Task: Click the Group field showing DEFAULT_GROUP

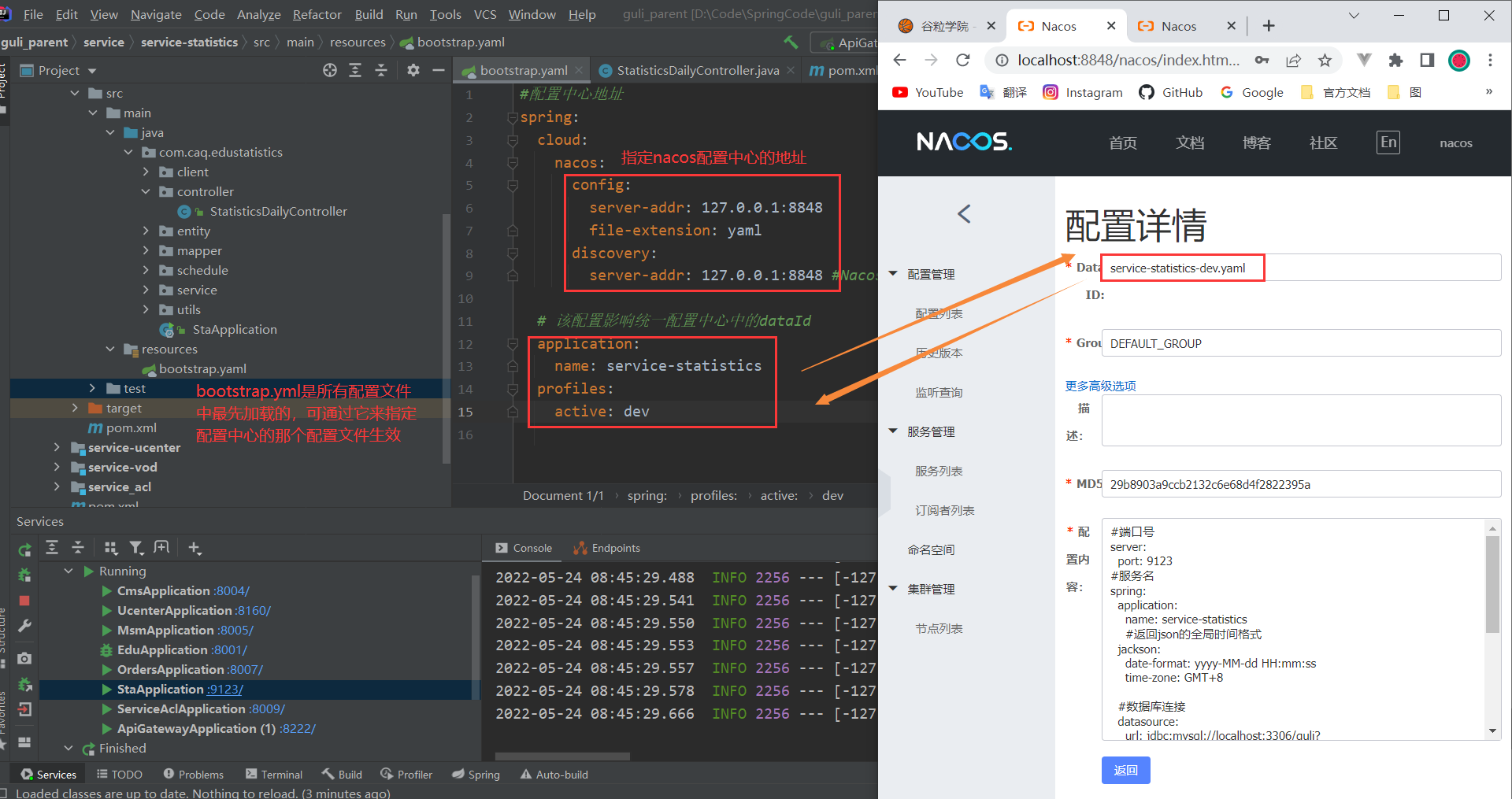Action: click(1301, 343)
